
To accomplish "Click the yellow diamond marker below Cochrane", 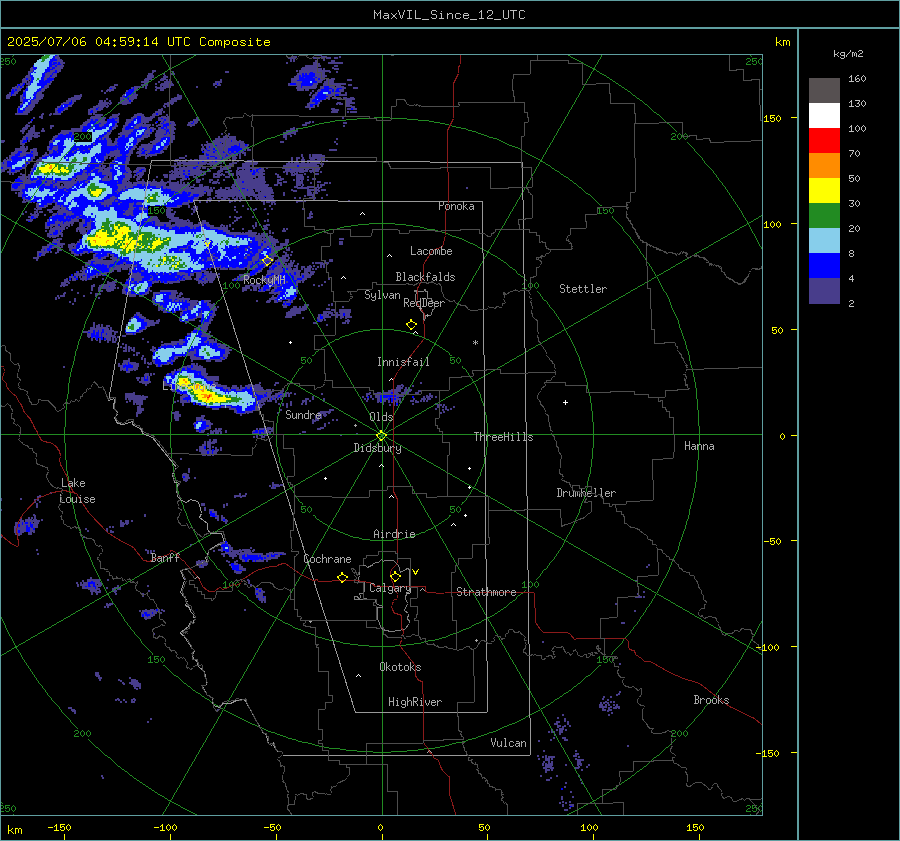I will pos(343,578).
